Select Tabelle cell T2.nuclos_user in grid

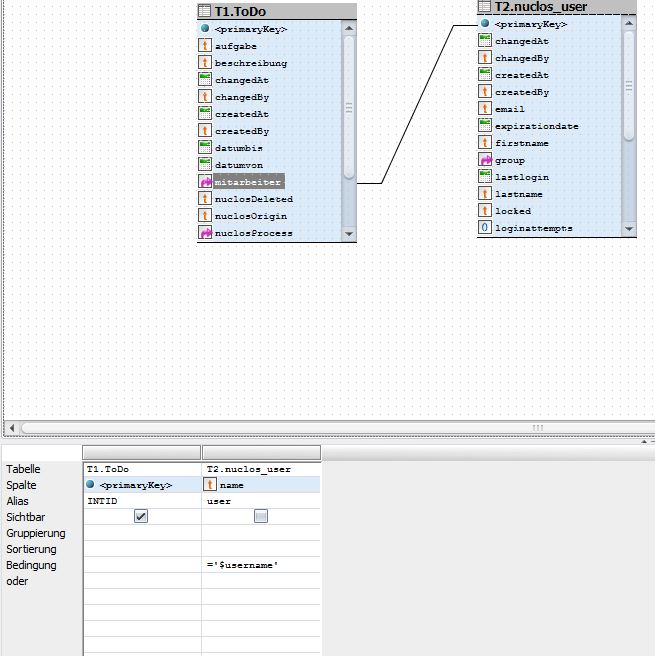(261, 469)
